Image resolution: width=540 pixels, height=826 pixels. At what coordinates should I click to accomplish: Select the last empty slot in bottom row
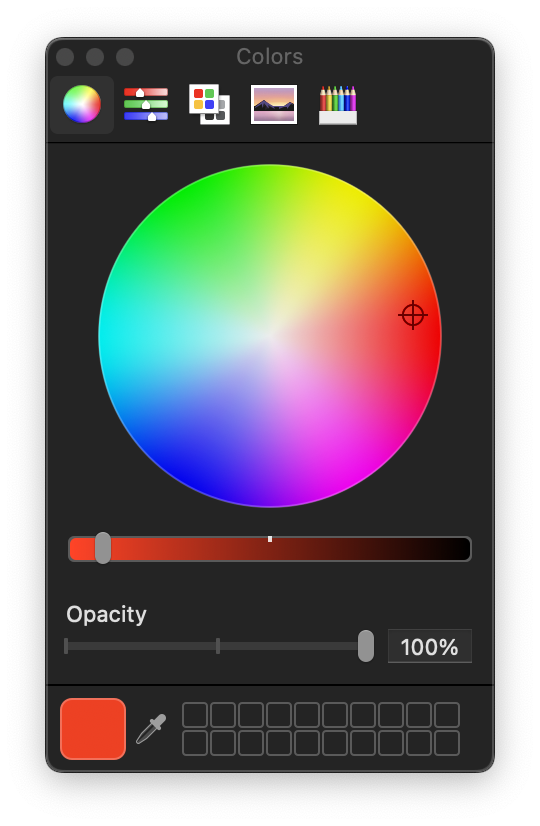point(447,743)
